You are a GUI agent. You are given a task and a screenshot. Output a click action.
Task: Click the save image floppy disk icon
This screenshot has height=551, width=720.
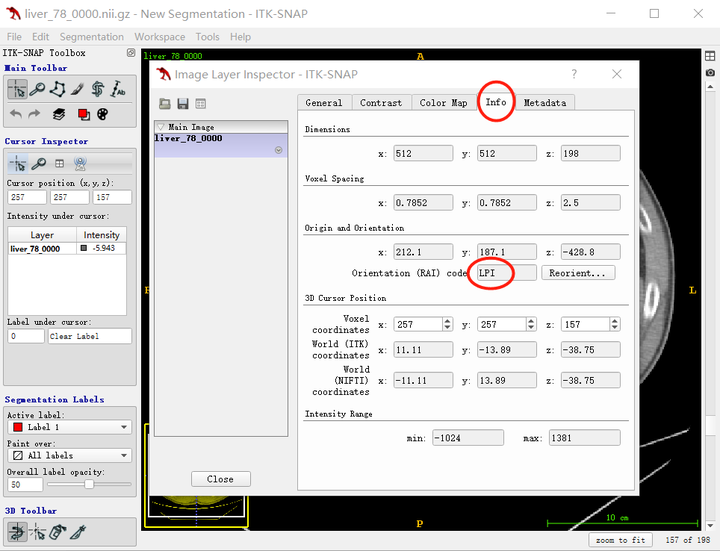(183, 104)
